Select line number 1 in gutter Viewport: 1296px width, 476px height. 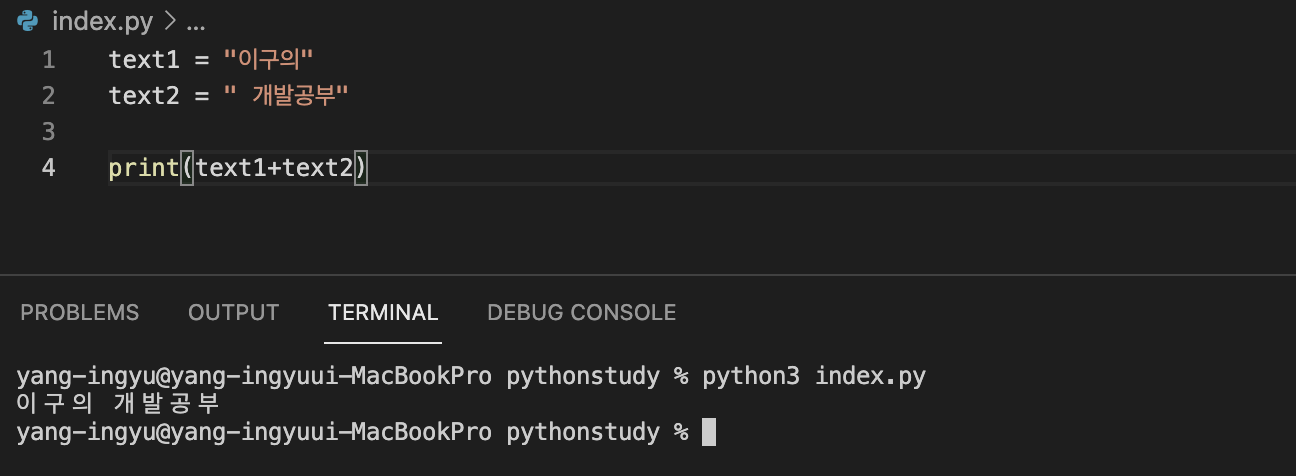coord(49,60)
